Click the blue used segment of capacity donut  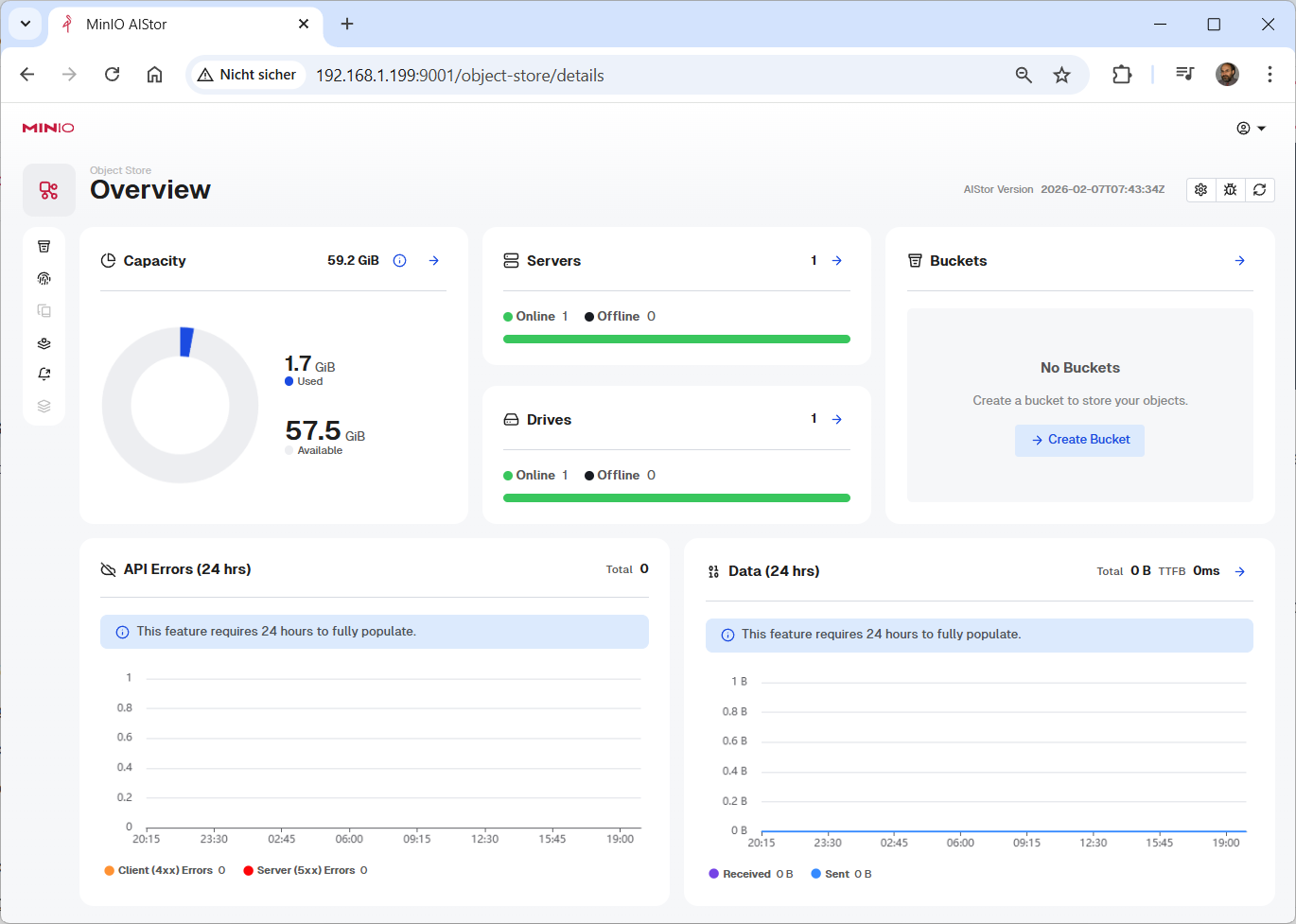(186, 341)
